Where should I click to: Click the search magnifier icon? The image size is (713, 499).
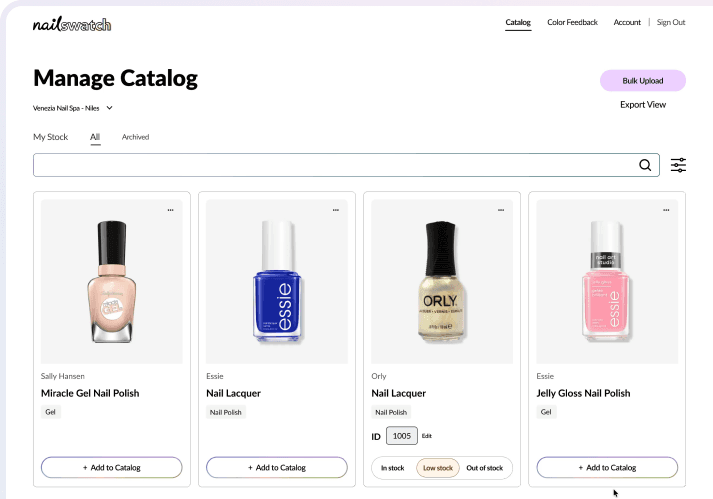coord(645,165)
